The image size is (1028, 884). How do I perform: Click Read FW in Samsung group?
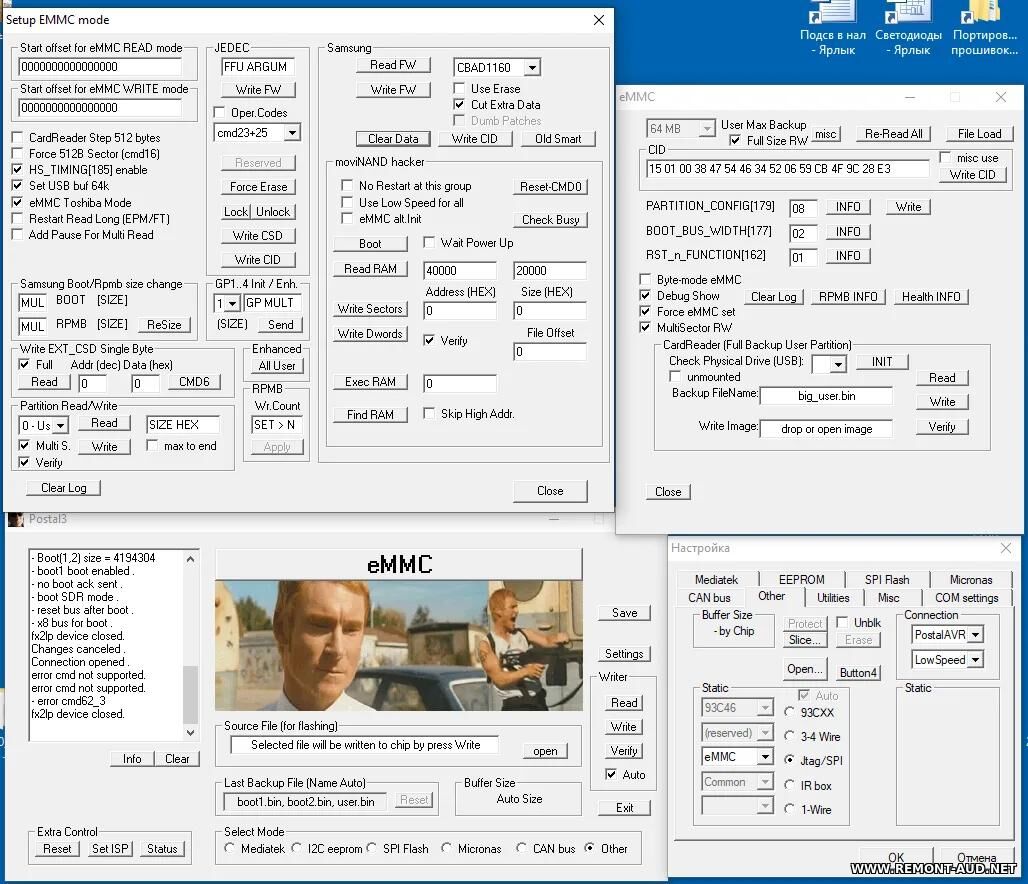(x=393, y=65)
